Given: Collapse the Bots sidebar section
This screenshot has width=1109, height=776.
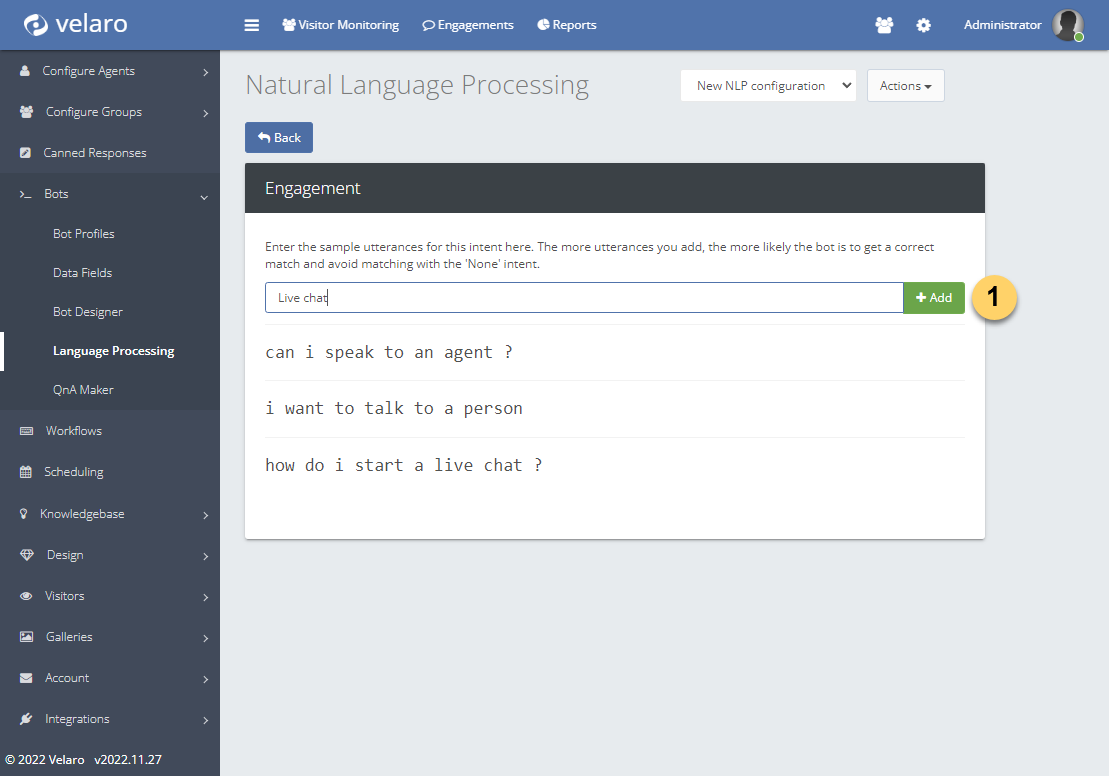Looking at the screenshot, I should 110,194.
